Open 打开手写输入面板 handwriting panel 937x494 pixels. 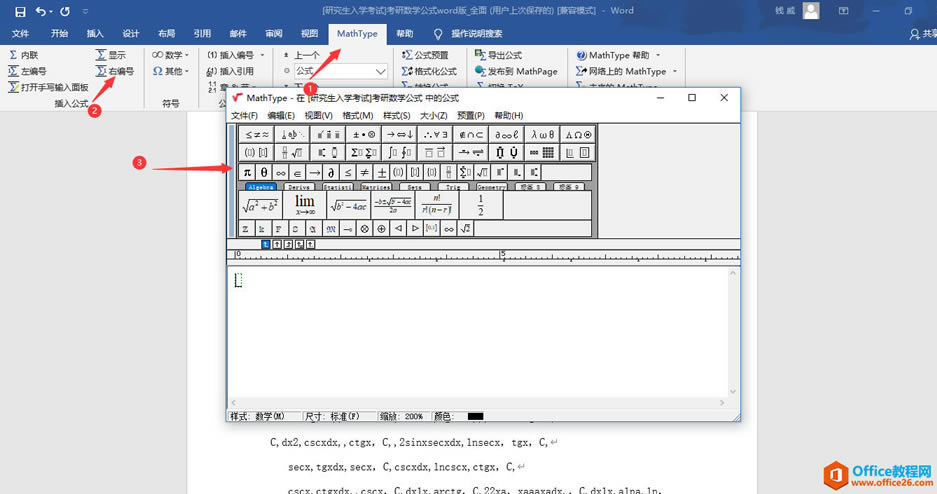pyautogui.click(x=48, y=87)
